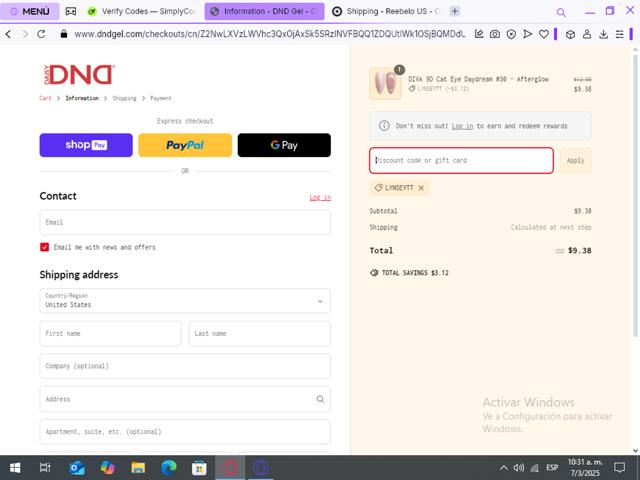Click the Contact Log in link

click(x=320, y=198)
